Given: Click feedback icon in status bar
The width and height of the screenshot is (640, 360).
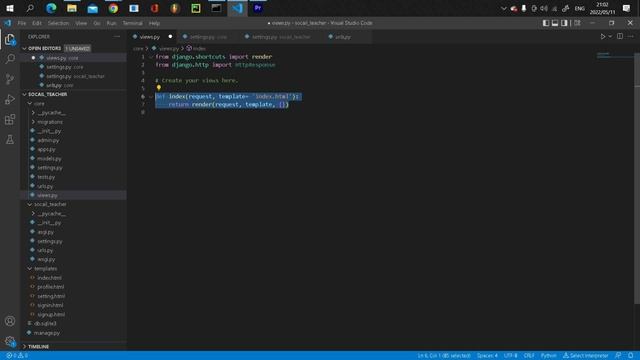Looking at the screenshot, I should [x=618, y=356].
